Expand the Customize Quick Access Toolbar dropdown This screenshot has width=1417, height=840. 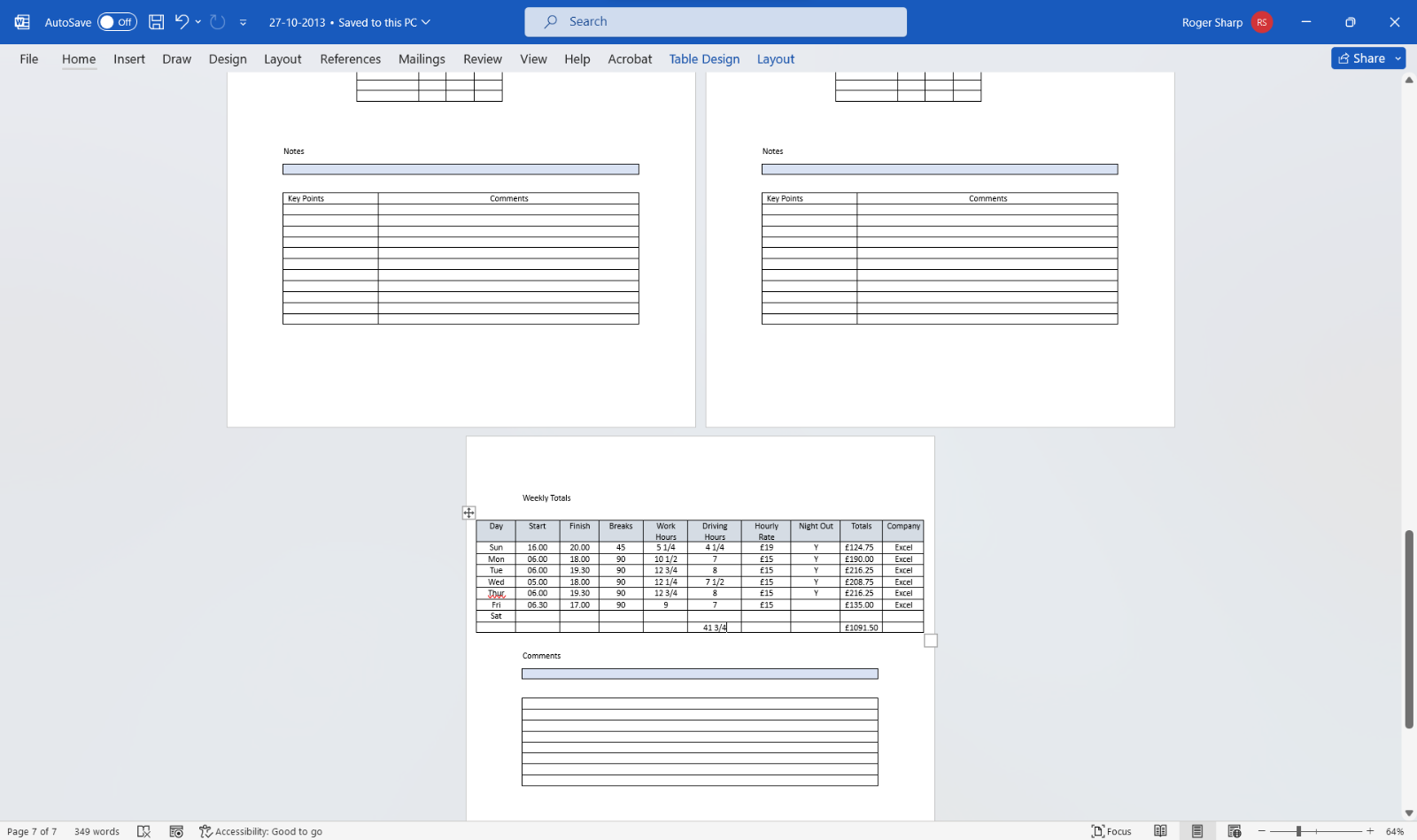(242, 21)
